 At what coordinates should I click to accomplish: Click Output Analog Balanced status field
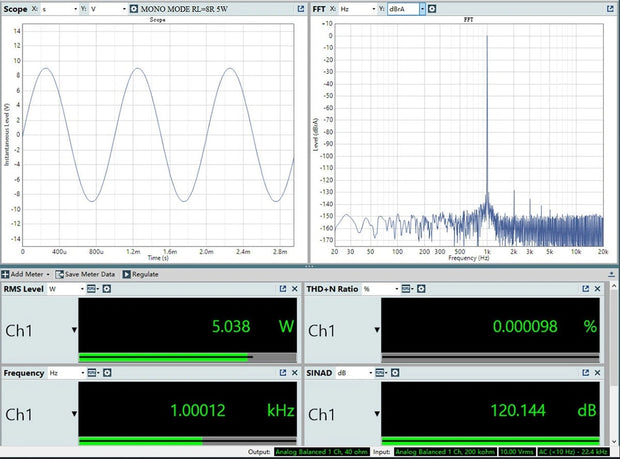click(x=323, y=452)
